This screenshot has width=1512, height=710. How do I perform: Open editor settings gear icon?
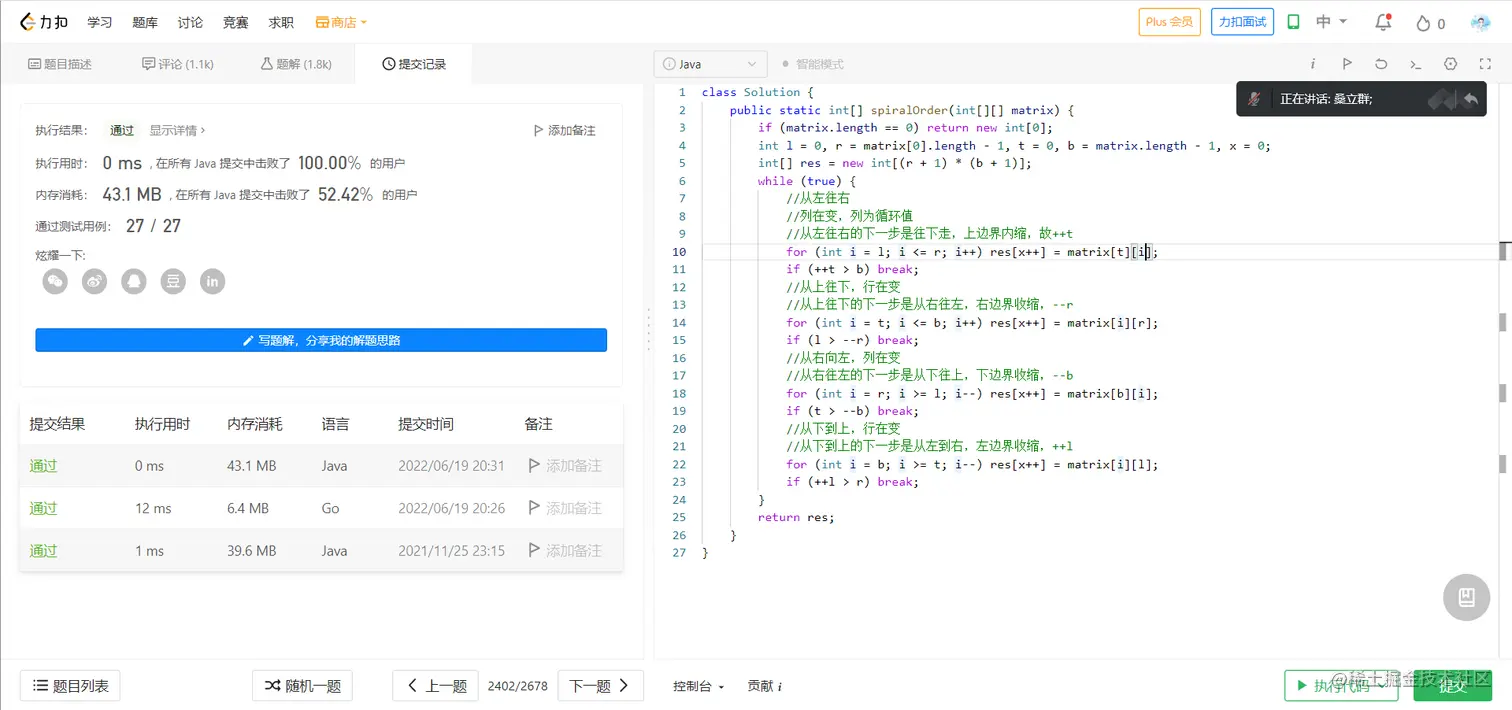click(1451, 64)
